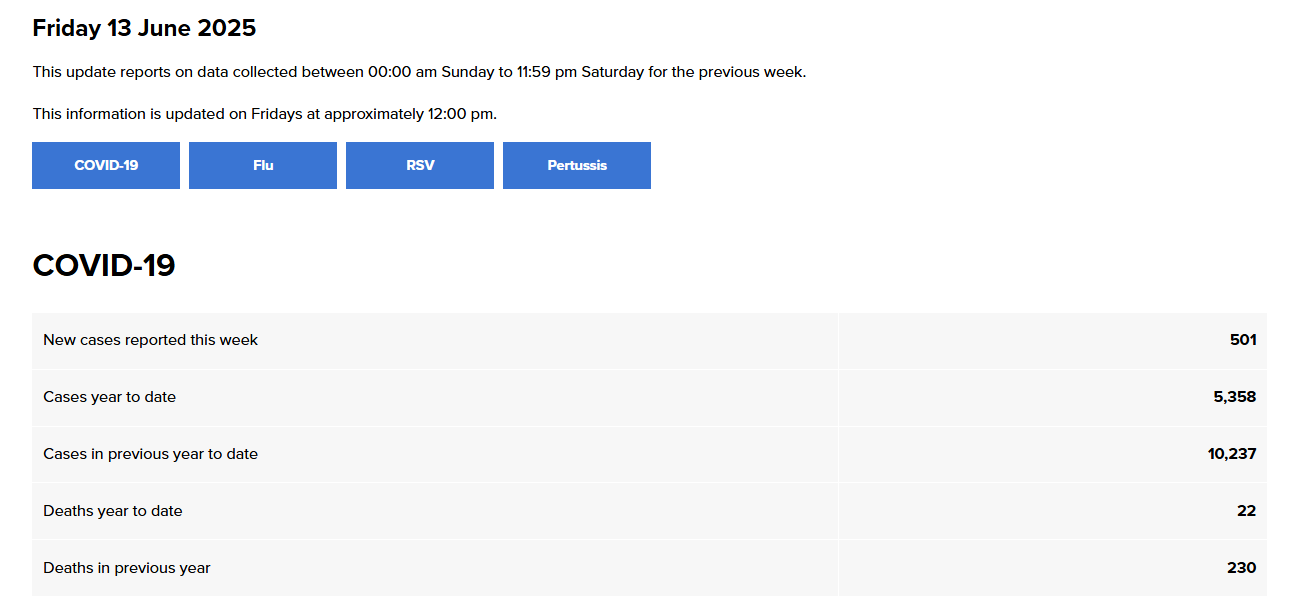Click the Friday 13 June 2025 heading
Viewport: 1293px width, 611px height.
click(x=144, y=28)
